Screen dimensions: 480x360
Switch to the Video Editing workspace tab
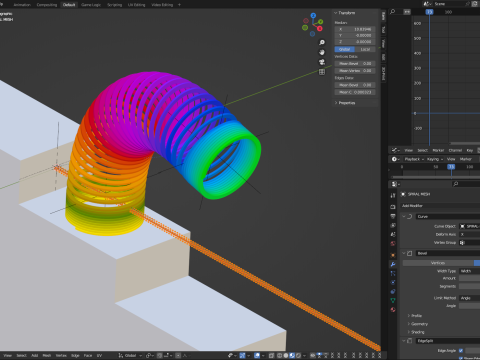point(162,5)
